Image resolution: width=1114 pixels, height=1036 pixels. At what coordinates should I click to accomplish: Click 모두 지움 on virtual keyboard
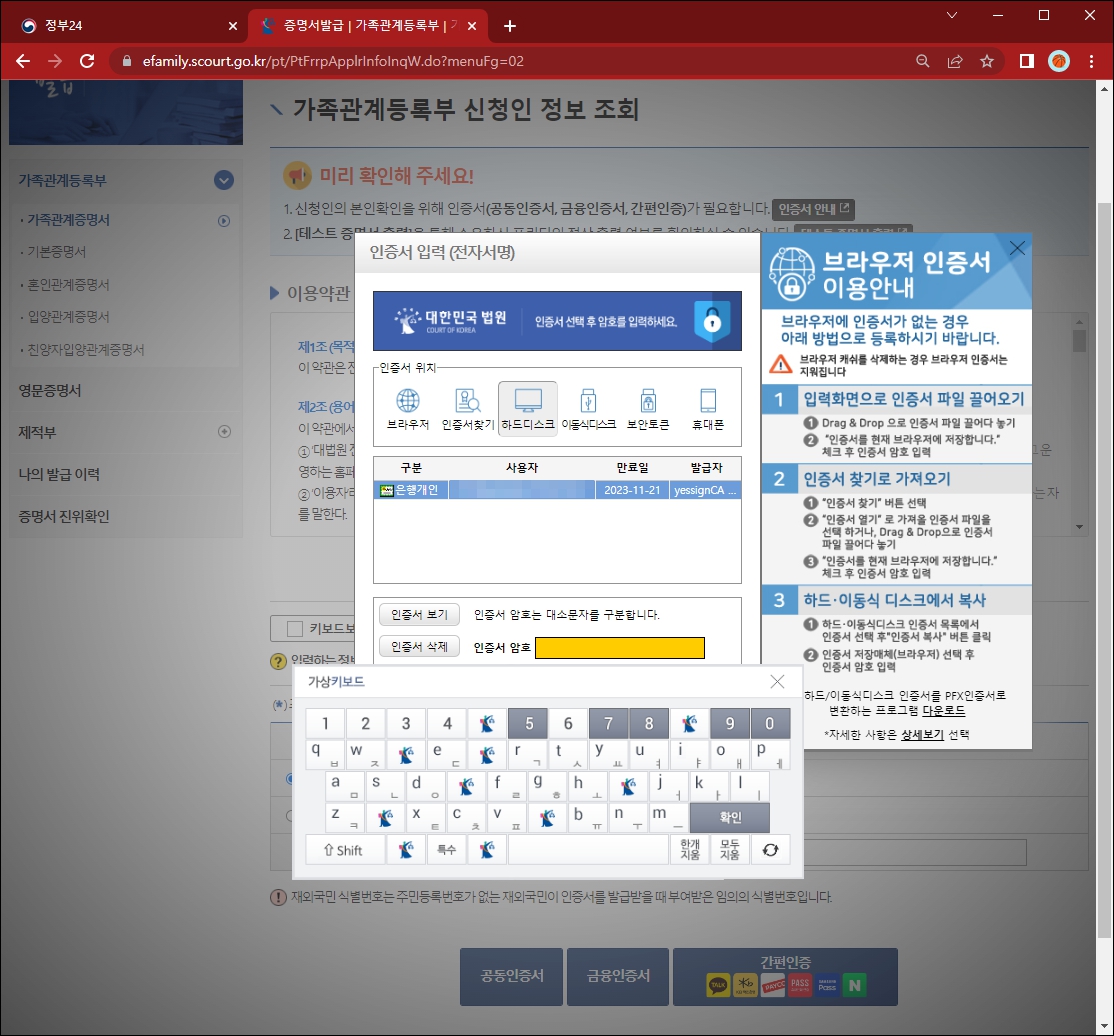point(730,850)
